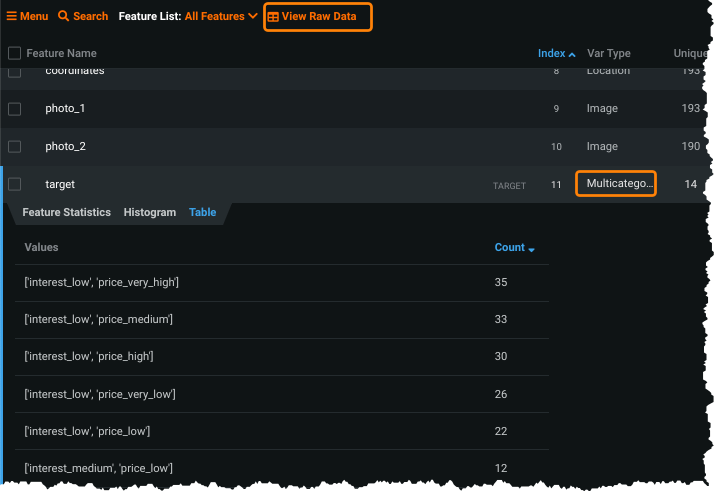714x491 pixels.
Task: Sort by the Feature Name column header
Action: (61, 53)
